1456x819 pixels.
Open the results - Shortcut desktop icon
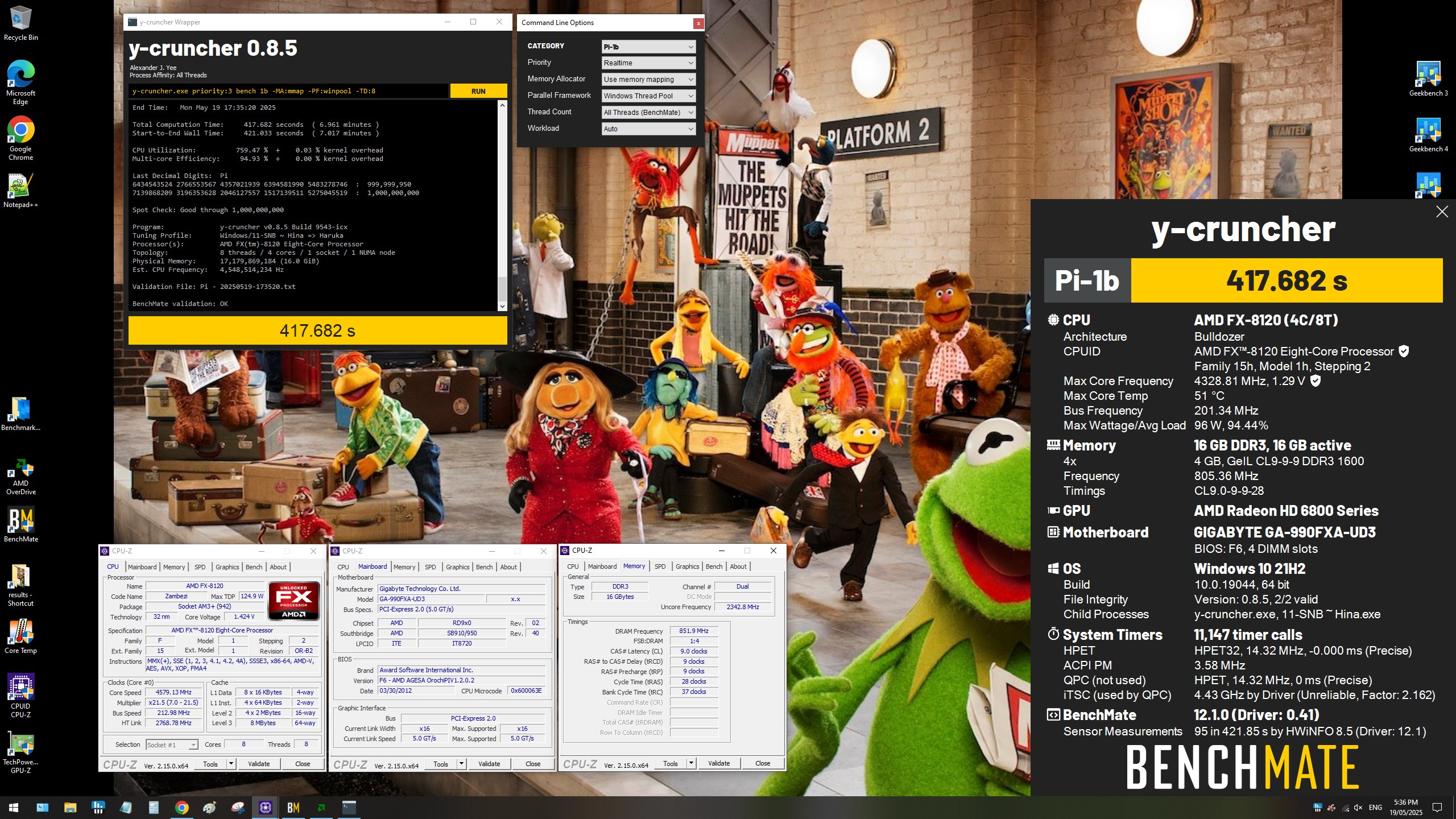pos(20,585)
